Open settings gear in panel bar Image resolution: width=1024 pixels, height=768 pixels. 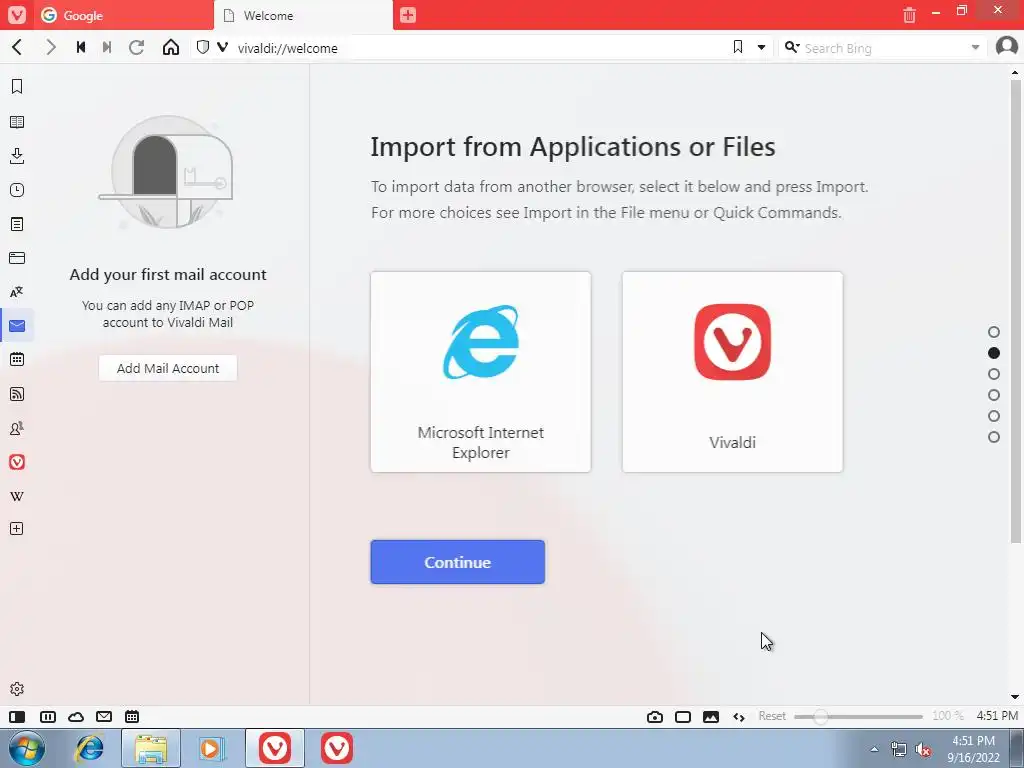tap(17, 689)
